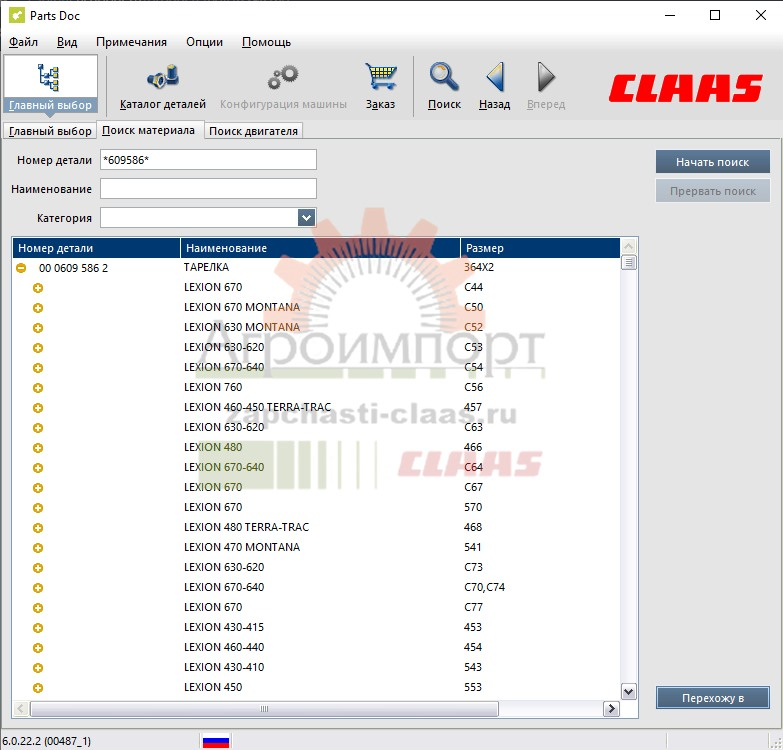Select the LEXION 670 C77 row

point(316,607)
